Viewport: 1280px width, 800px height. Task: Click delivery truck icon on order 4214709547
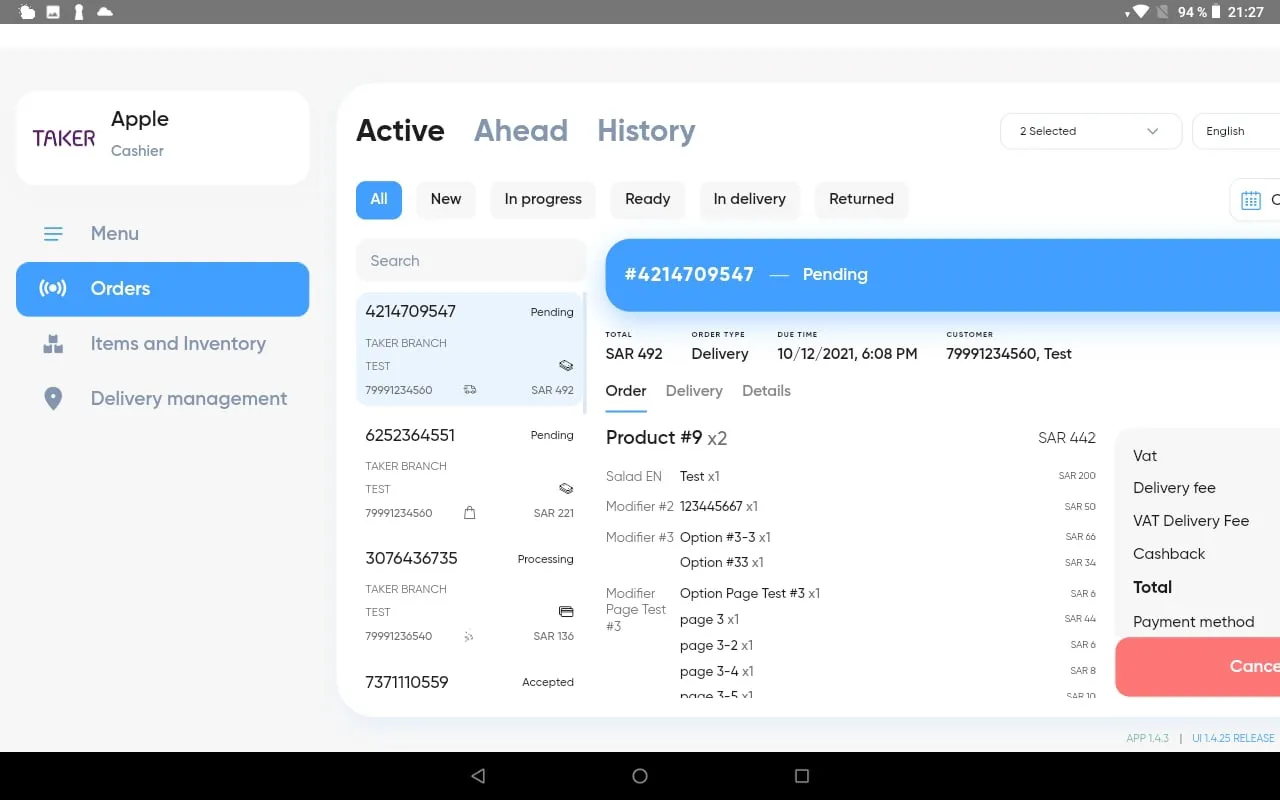pyautogui.click(x=470, y=390)
